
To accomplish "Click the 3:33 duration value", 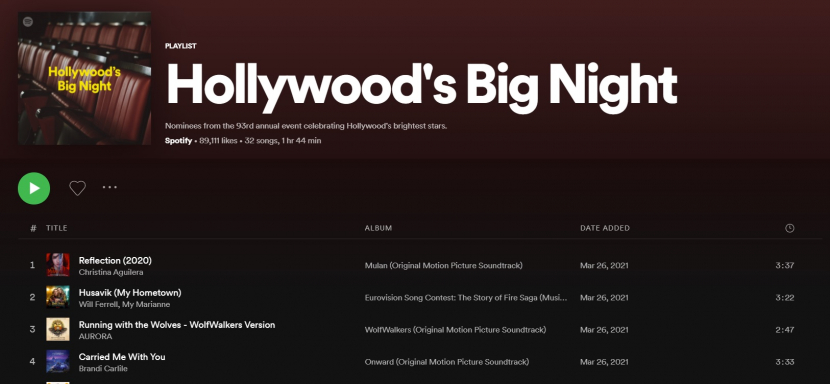I will [784, 362].
